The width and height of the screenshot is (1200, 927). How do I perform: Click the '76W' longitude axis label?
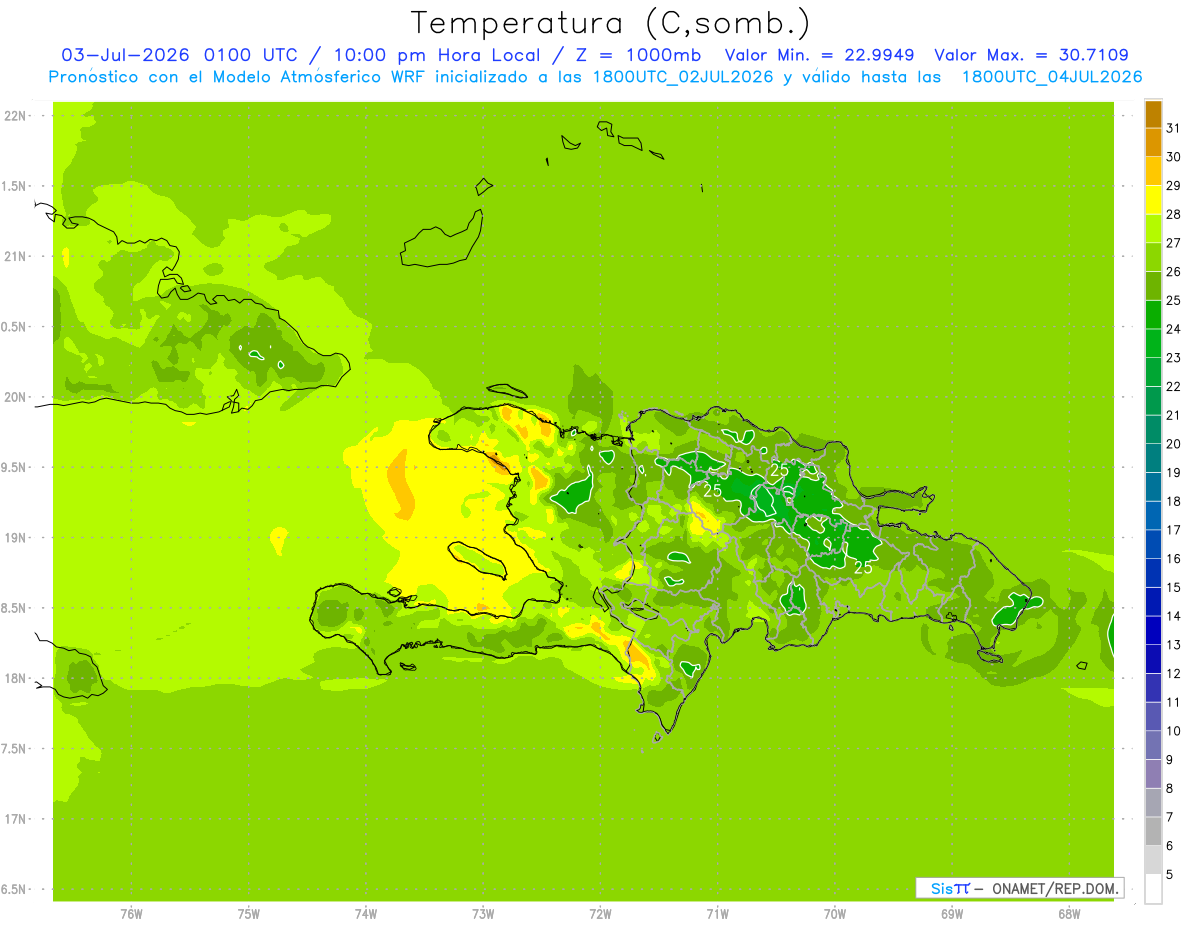coord(131,914)
